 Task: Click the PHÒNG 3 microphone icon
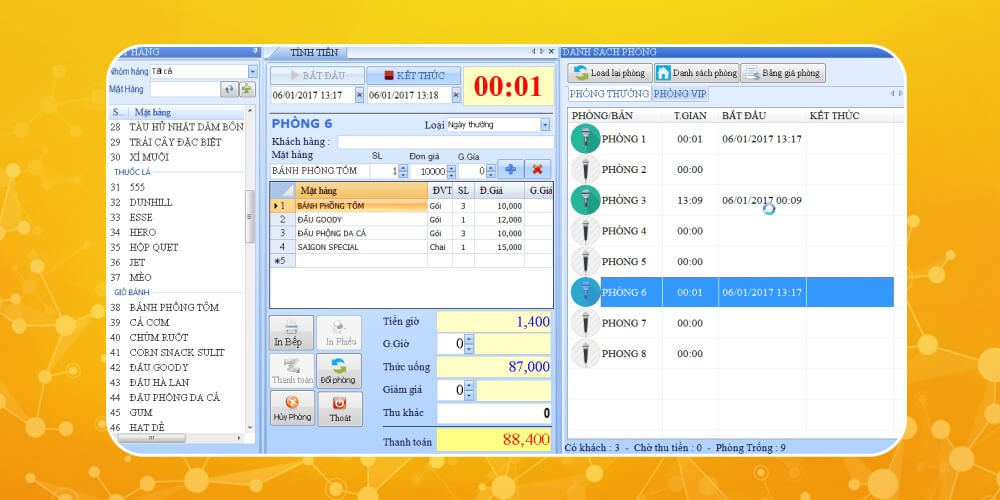(585, 200)
